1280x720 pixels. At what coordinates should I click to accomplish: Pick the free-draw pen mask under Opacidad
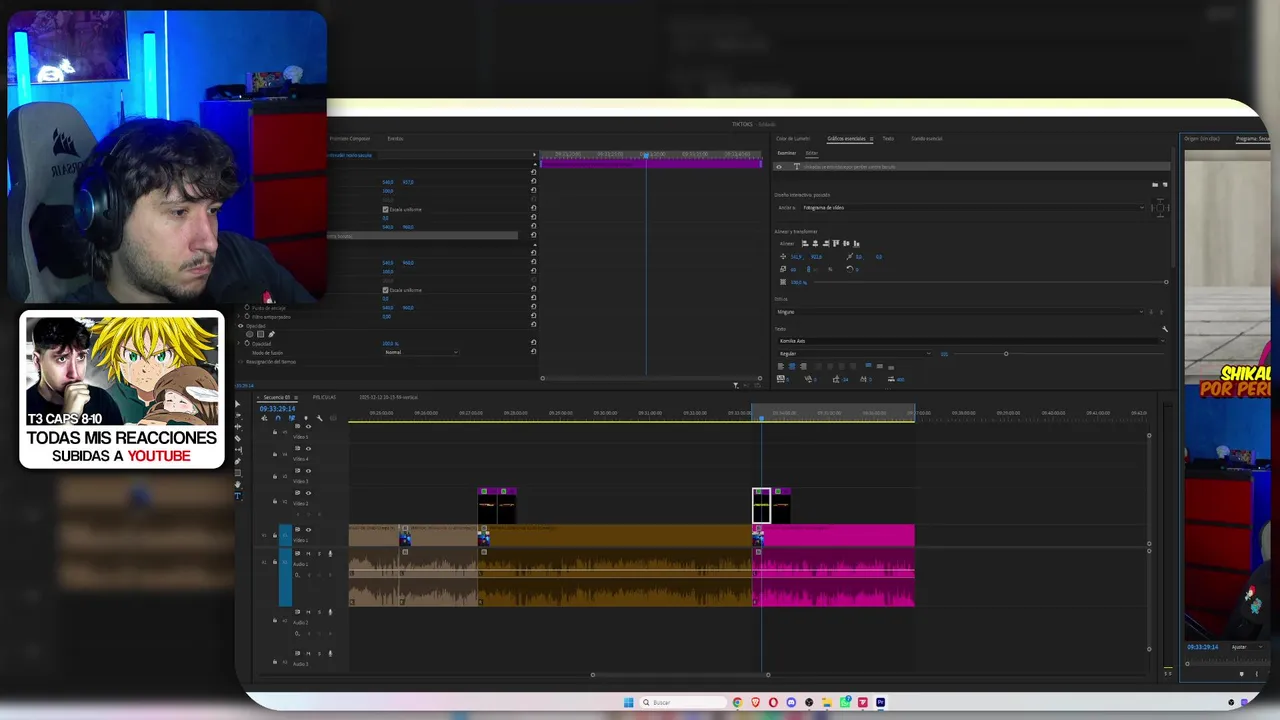click(271, 334)
